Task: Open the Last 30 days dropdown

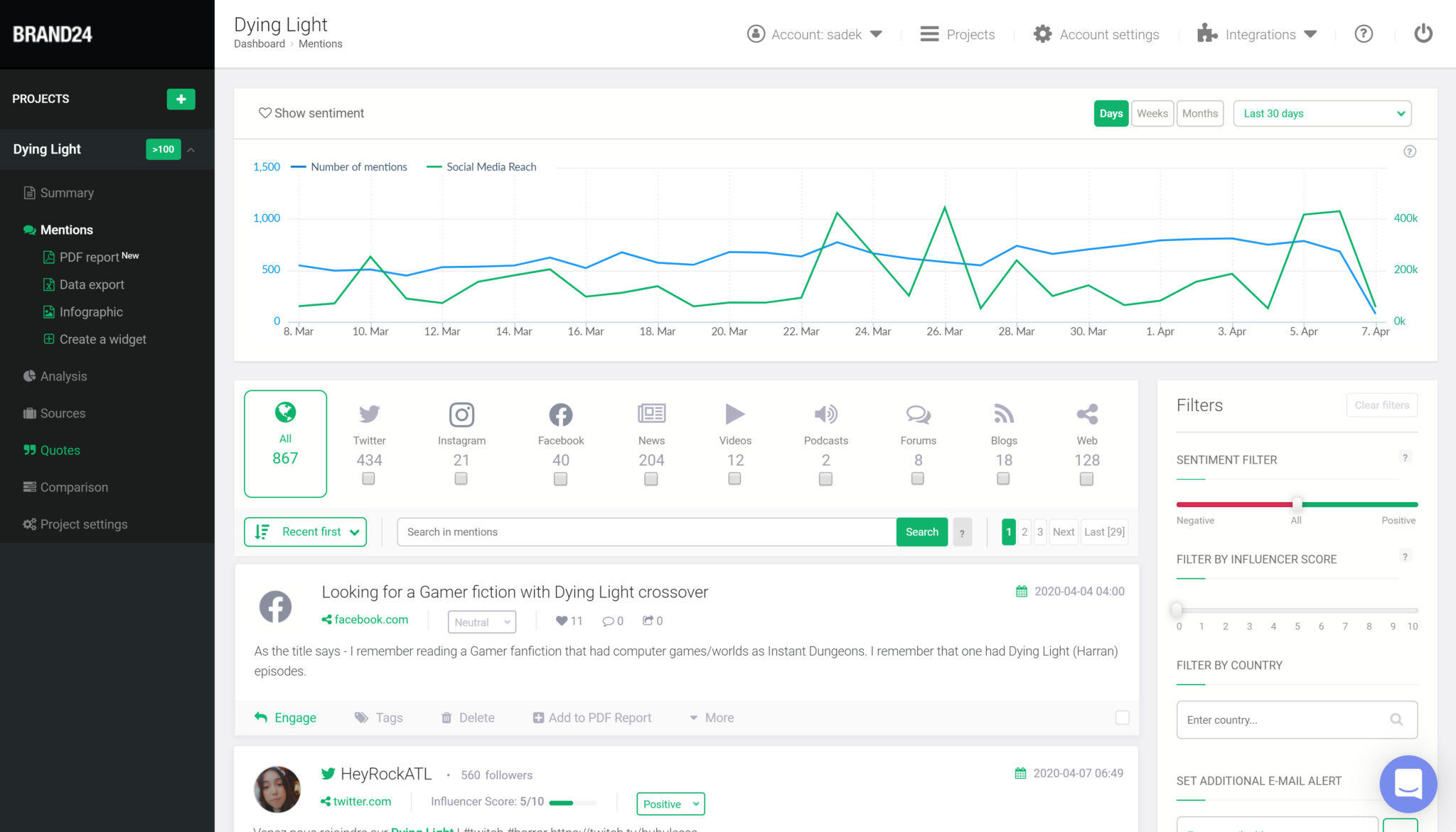Action: pyautogui.click(x=1322, y=114)
